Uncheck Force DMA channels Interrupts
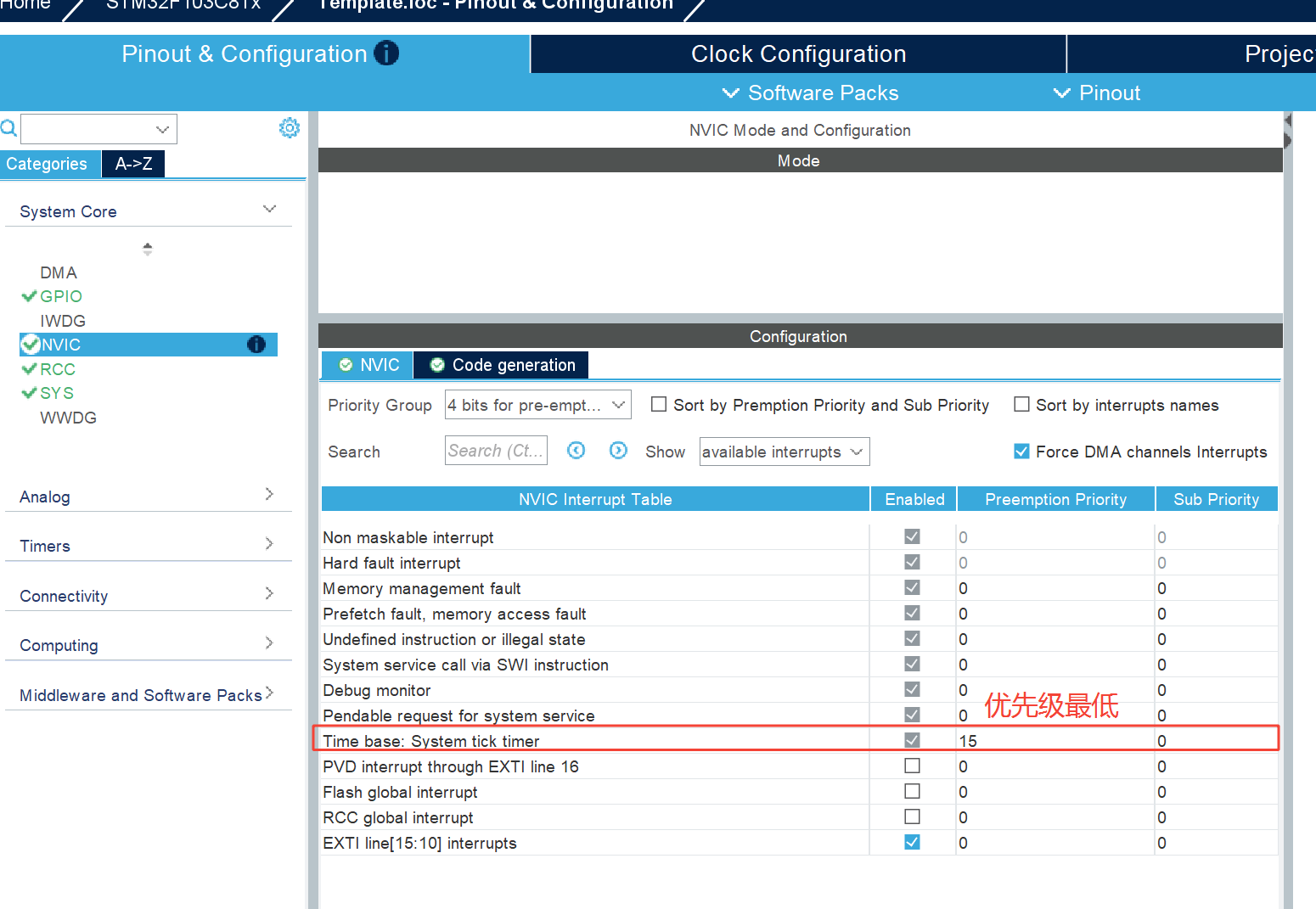The width and height of the screenshot is (1316, 909). 1022,452
